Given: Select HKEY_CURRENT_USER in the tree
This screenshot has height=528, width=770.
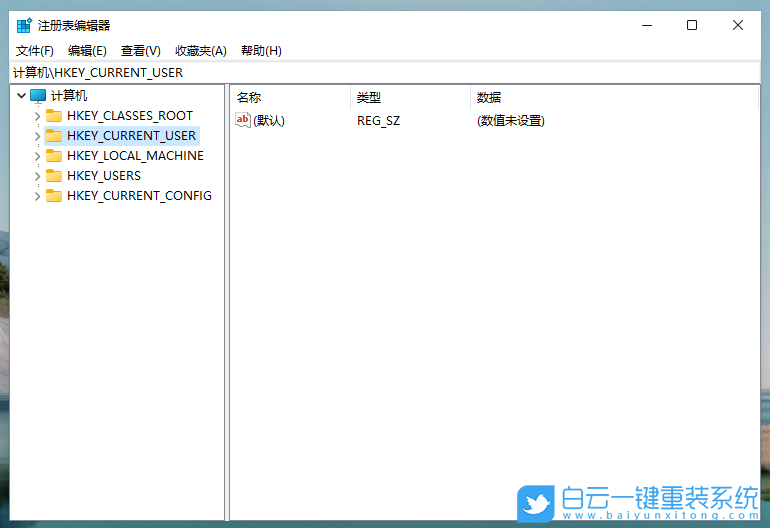Looking at the screenshot, I should tap(131, 136).
